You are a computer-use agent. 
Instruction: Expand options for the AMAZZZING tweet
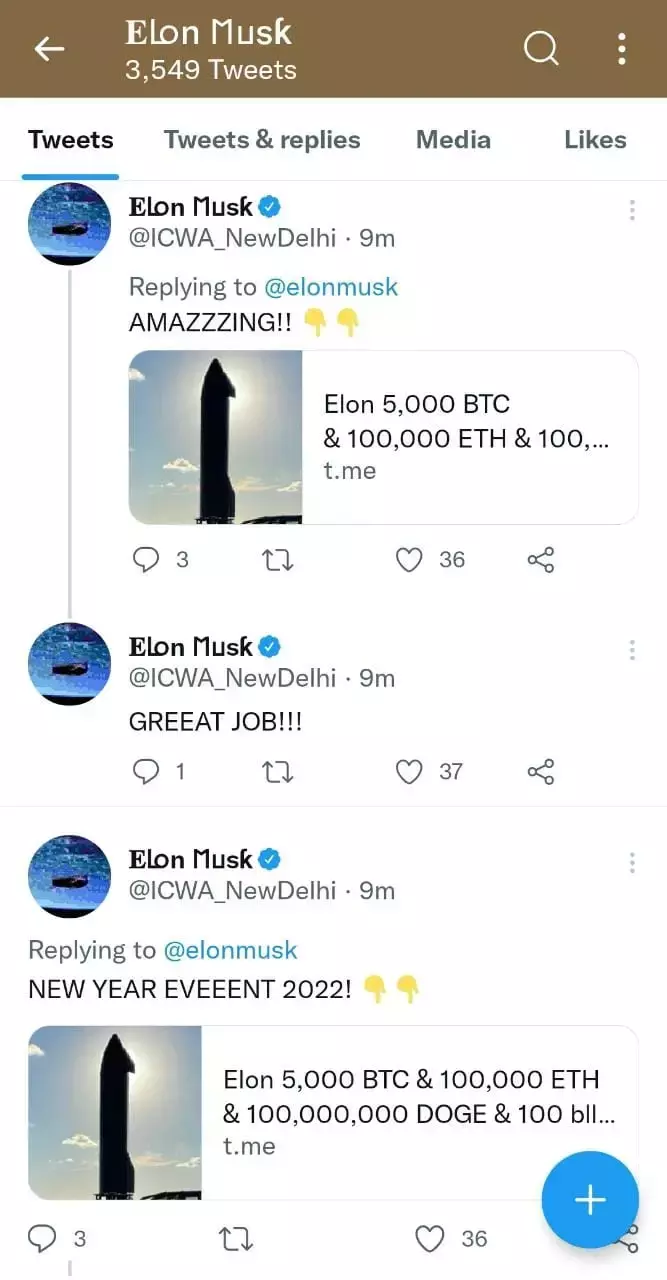pyautogui.click(x=632, y=210)
